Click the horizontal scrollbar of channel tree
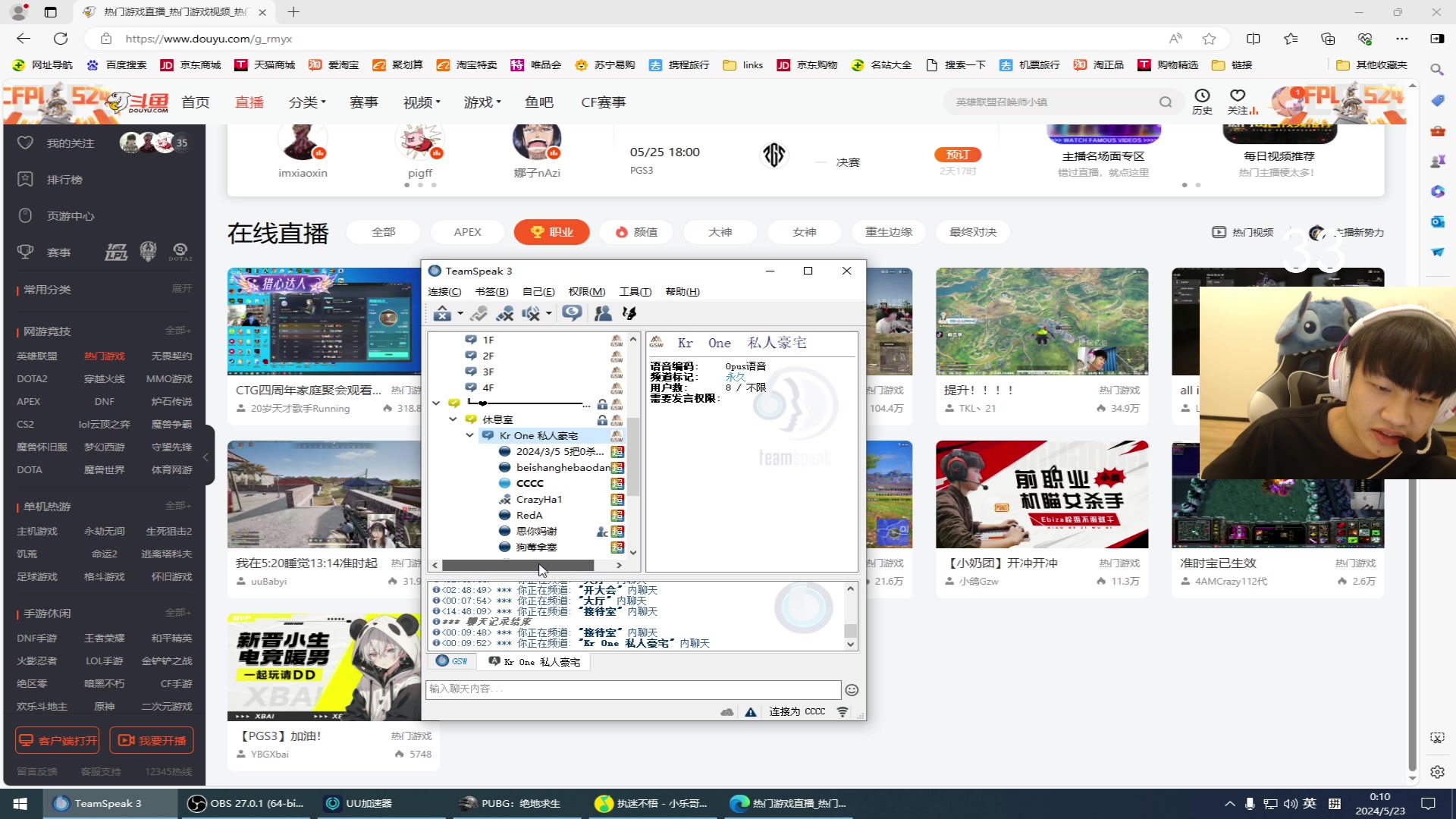This screenshot has width=1456, height=819. (518, 565)
